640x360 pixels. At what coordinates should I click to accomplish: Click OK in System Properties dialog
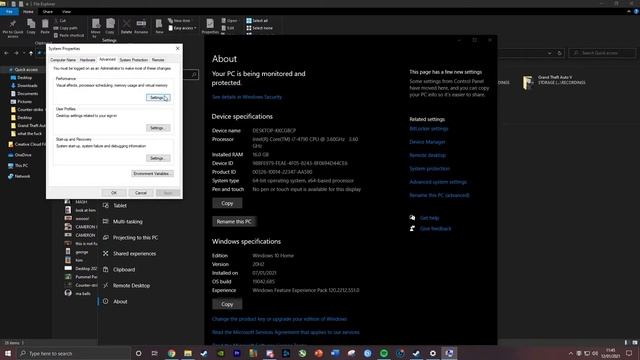coord(114,193)
